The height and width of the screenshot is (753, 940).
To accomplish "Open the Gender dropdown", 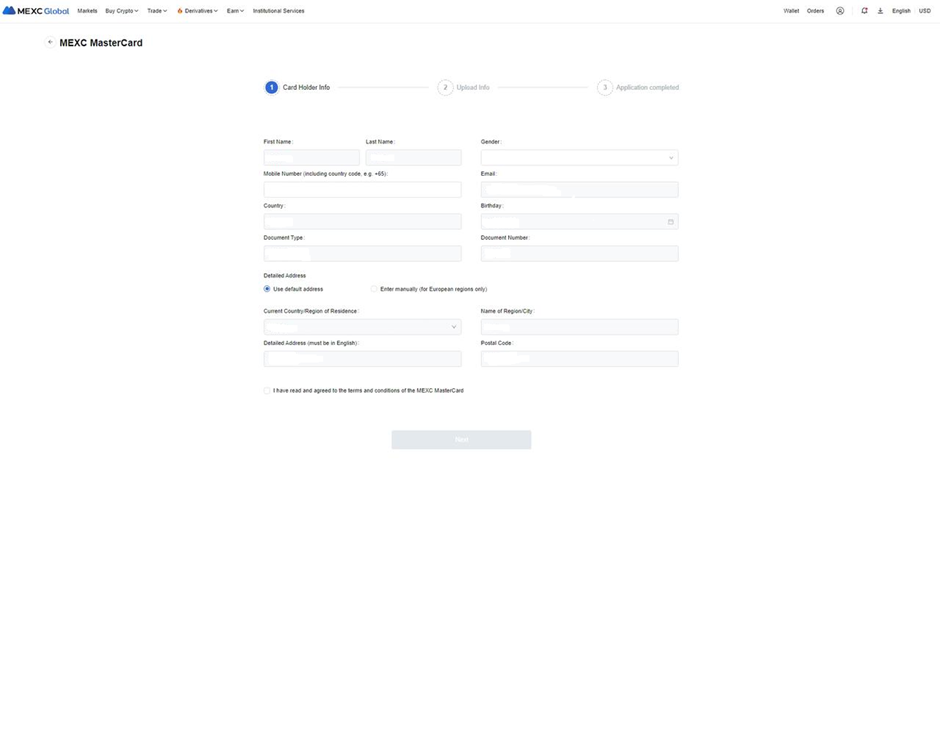I will click(x=579, y=158).
